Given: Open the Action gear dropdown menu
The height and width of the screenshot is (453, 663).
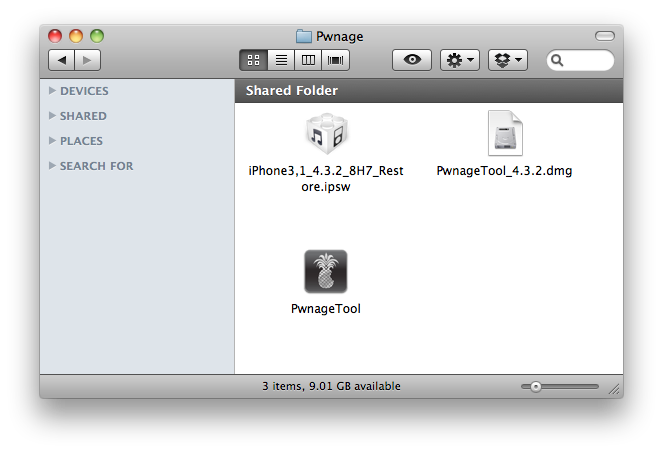Looking at the screenshot, I should pos(460,61).
